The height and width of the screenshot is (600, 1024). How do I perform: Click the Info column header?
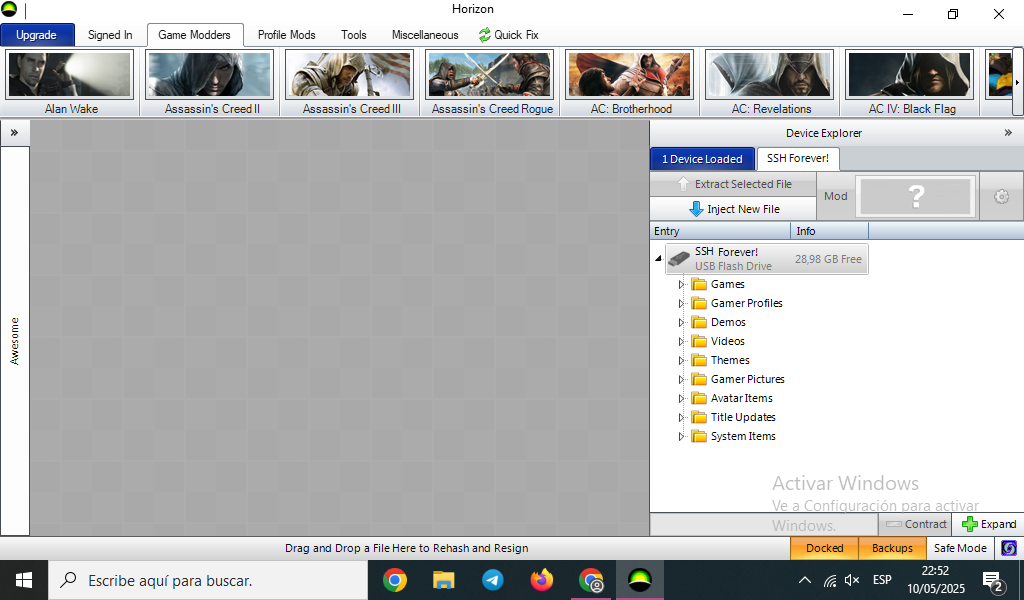[x=829, y=230]
